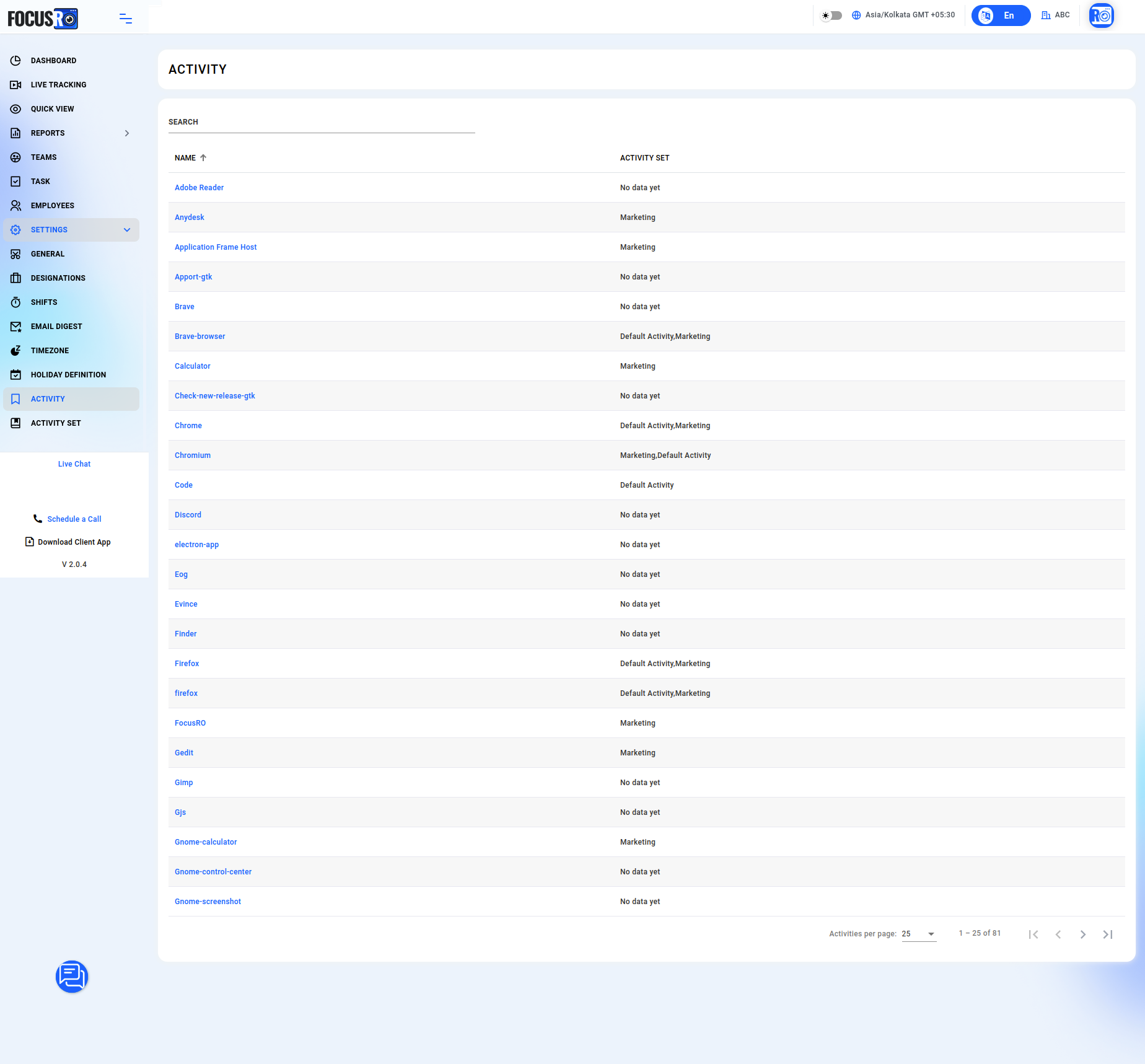This screenshot has width=1145, height=1064.
Task: Go to last page of activities
Action: click(1108, 934)
